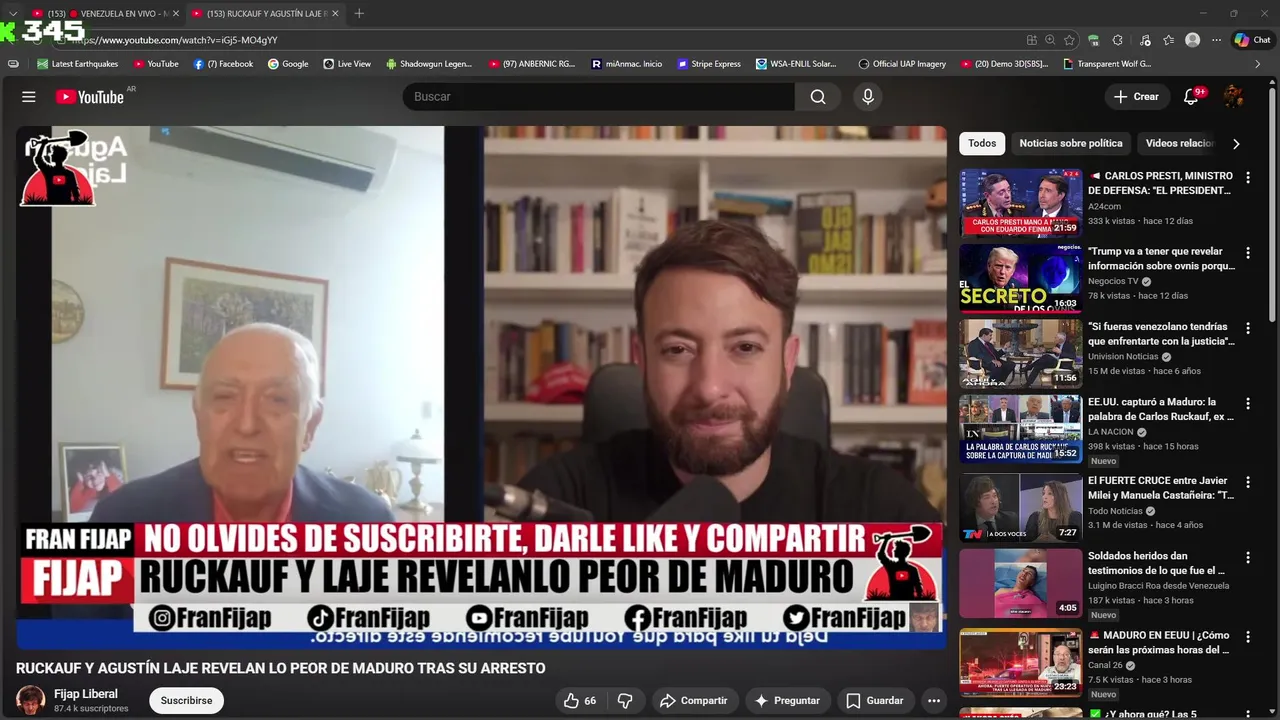This screenshot has height=720, width=1280.
Task: Open media control icon in browser toolbar
Action: [1144, 40]
